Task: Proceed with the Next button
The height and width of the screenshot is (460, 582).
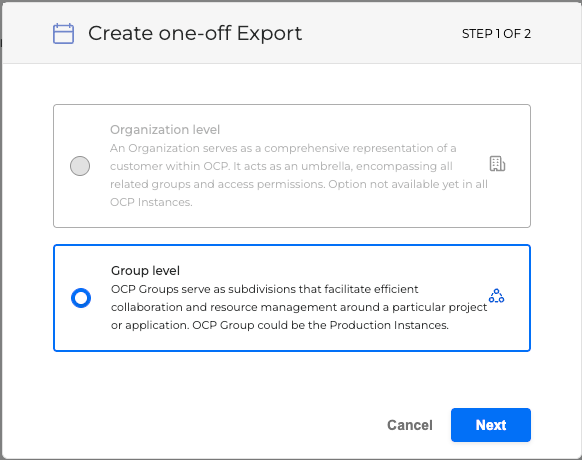Action: [491, 425]
